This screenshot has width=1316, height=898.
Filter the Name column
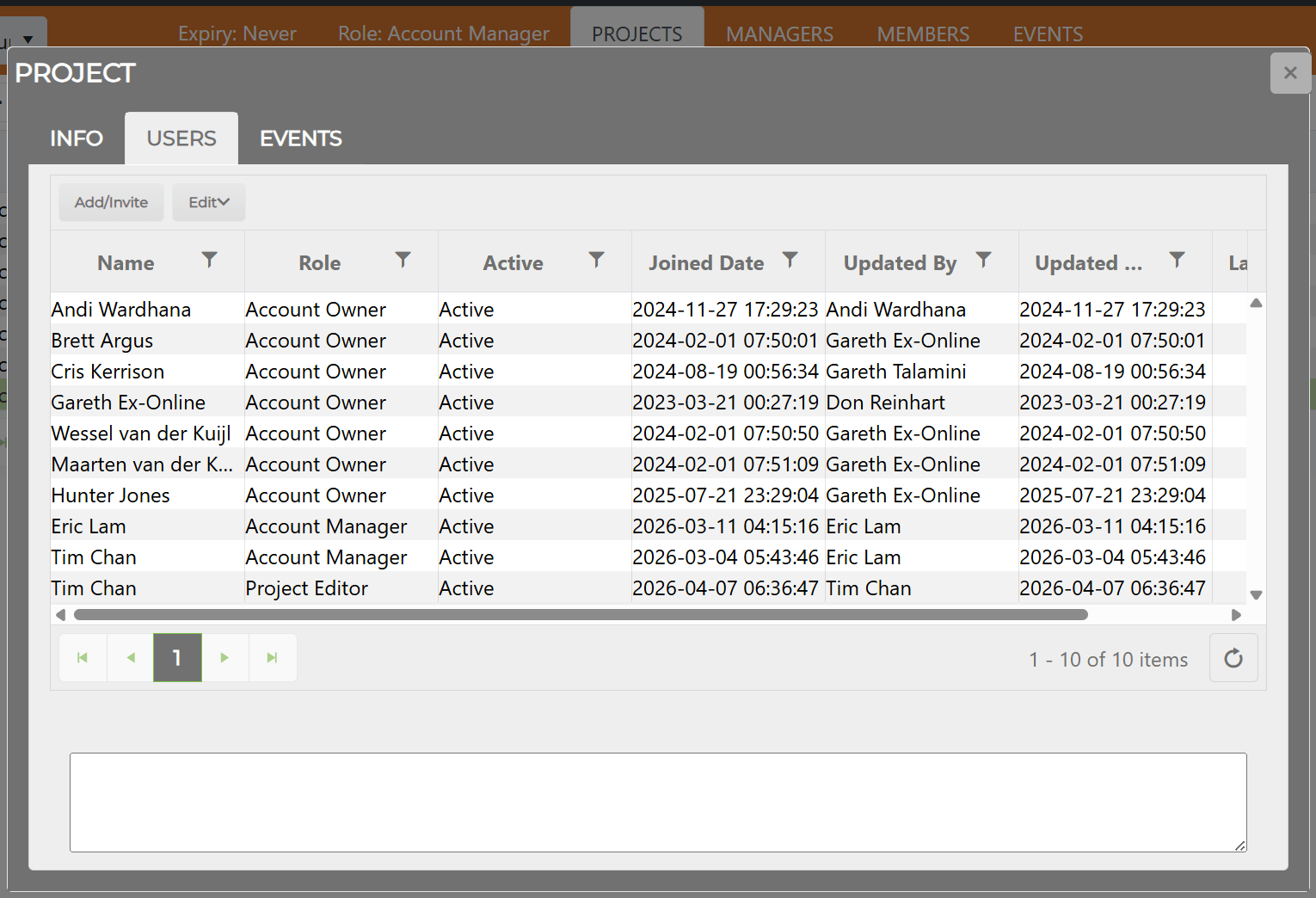pyautogui.click(x=209, y=260)
